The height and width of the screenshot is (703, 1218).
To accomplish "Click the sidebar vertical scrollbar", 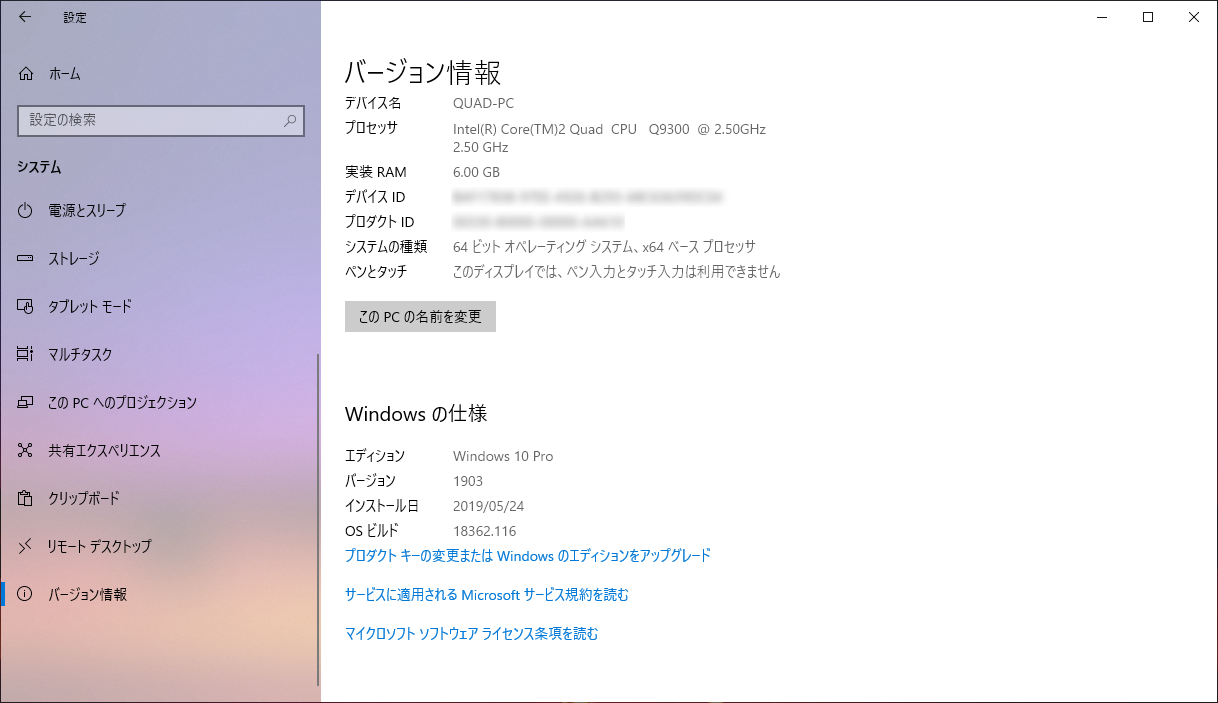I will [318, 520].
